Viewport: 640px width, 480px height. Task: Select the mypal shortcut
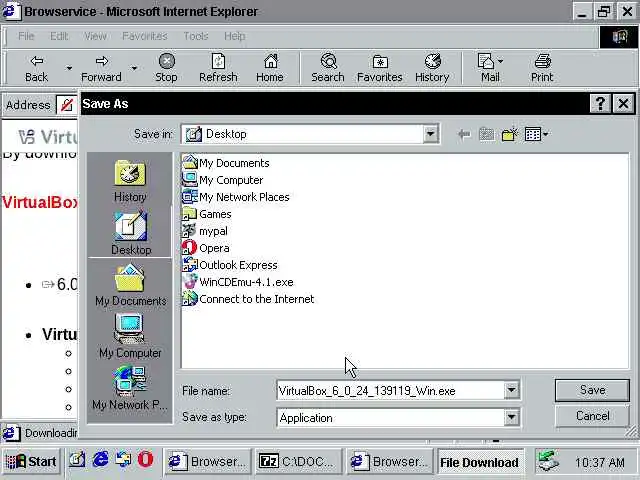(205, 231)
